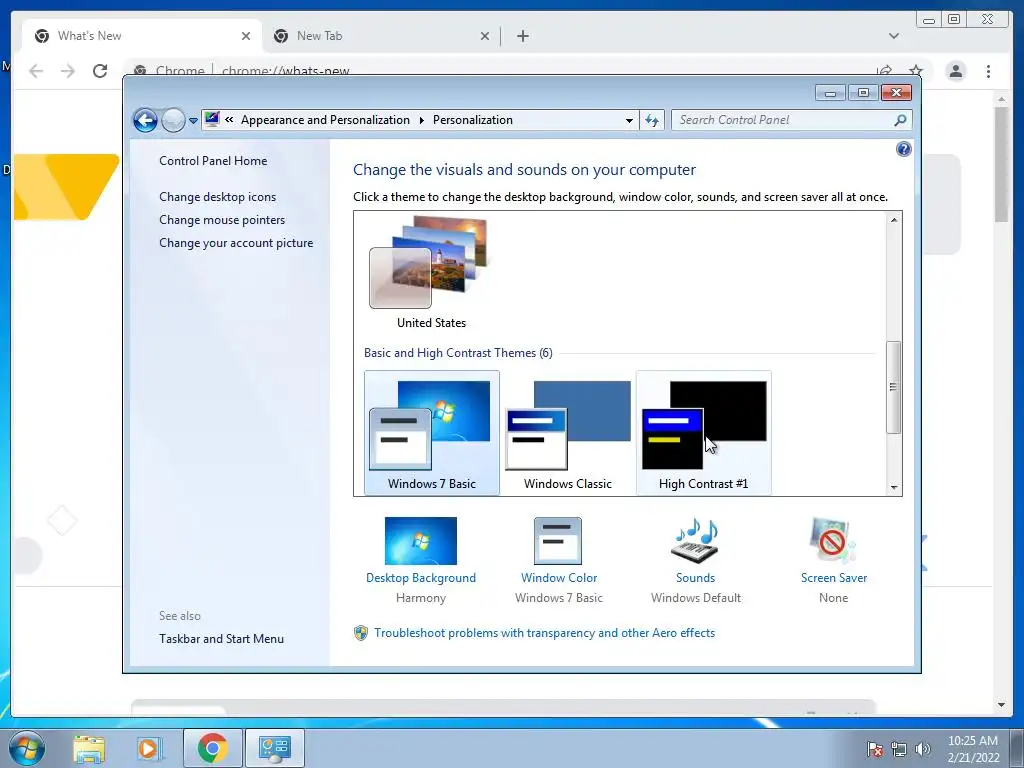
Task: Open Sounds settings icon
Action: 695,541
